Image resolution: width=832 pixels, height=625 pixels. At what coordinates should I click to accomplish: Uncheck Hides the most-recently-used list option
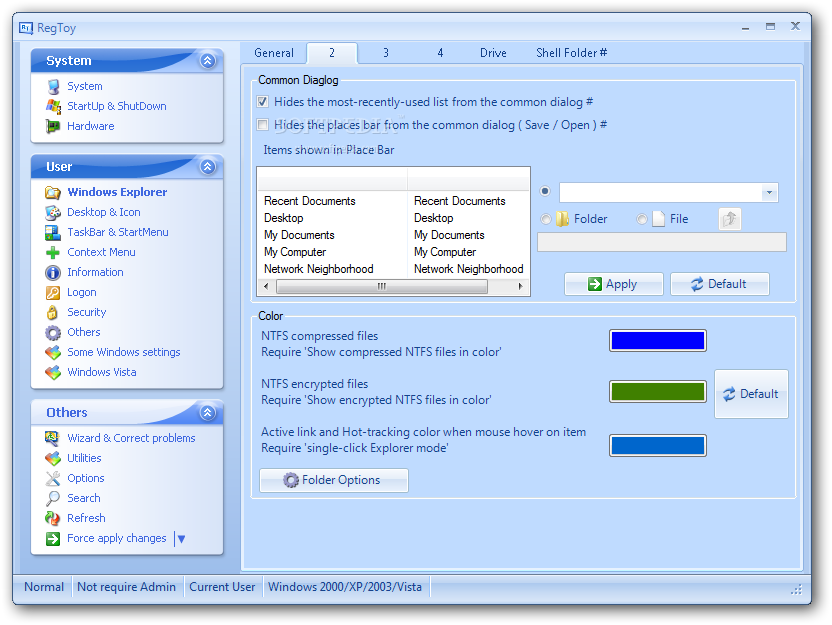[263, 101]
